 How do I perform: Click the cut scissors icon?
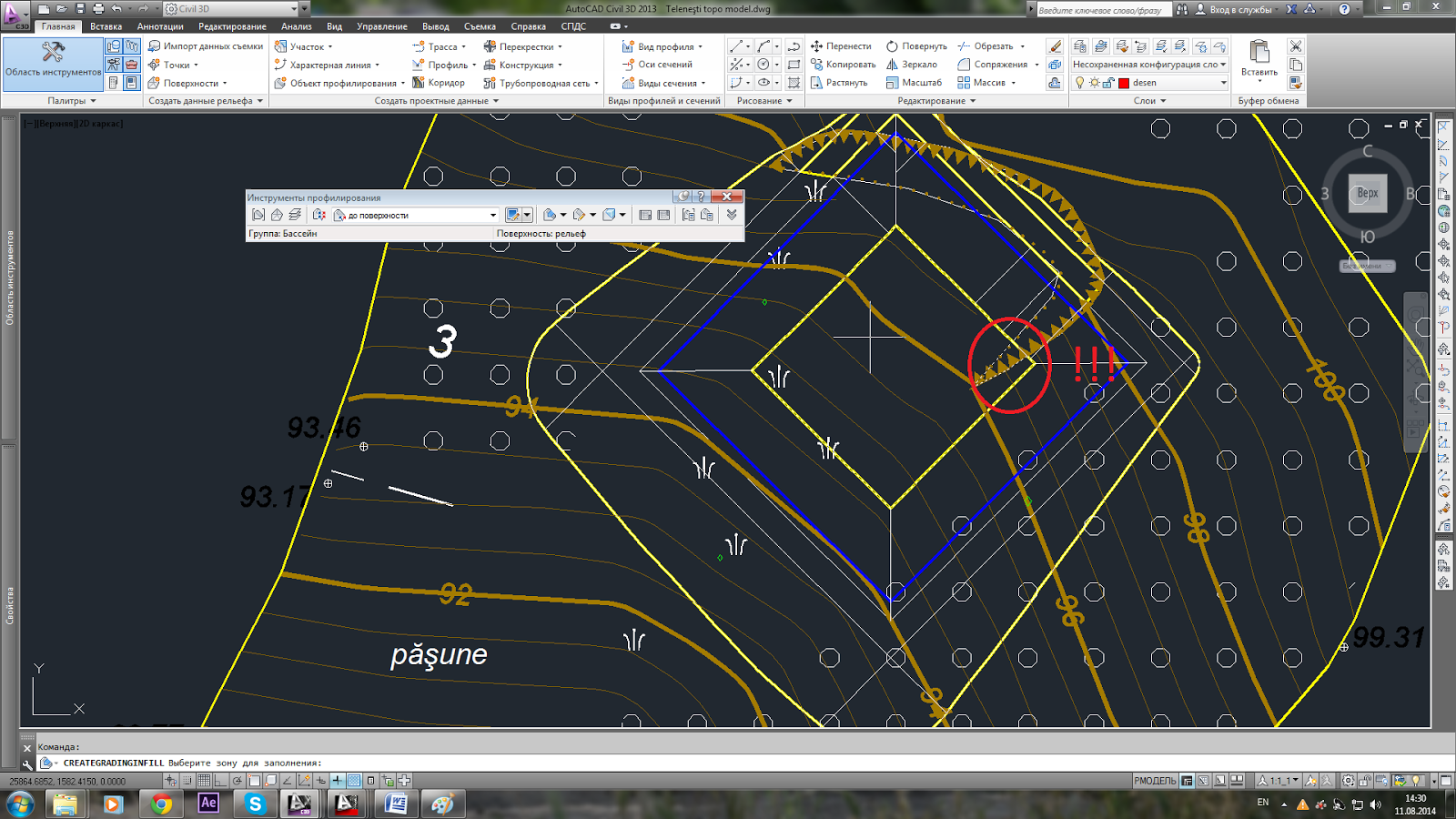click(x=1296, y=46)
